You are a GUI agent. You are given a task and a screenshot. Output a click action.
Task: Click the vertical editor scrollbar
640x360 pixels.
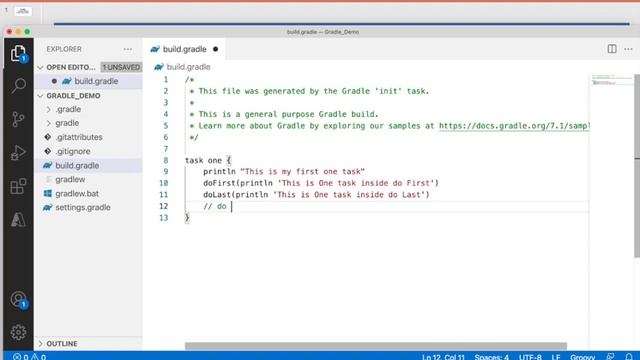point(637,166)
